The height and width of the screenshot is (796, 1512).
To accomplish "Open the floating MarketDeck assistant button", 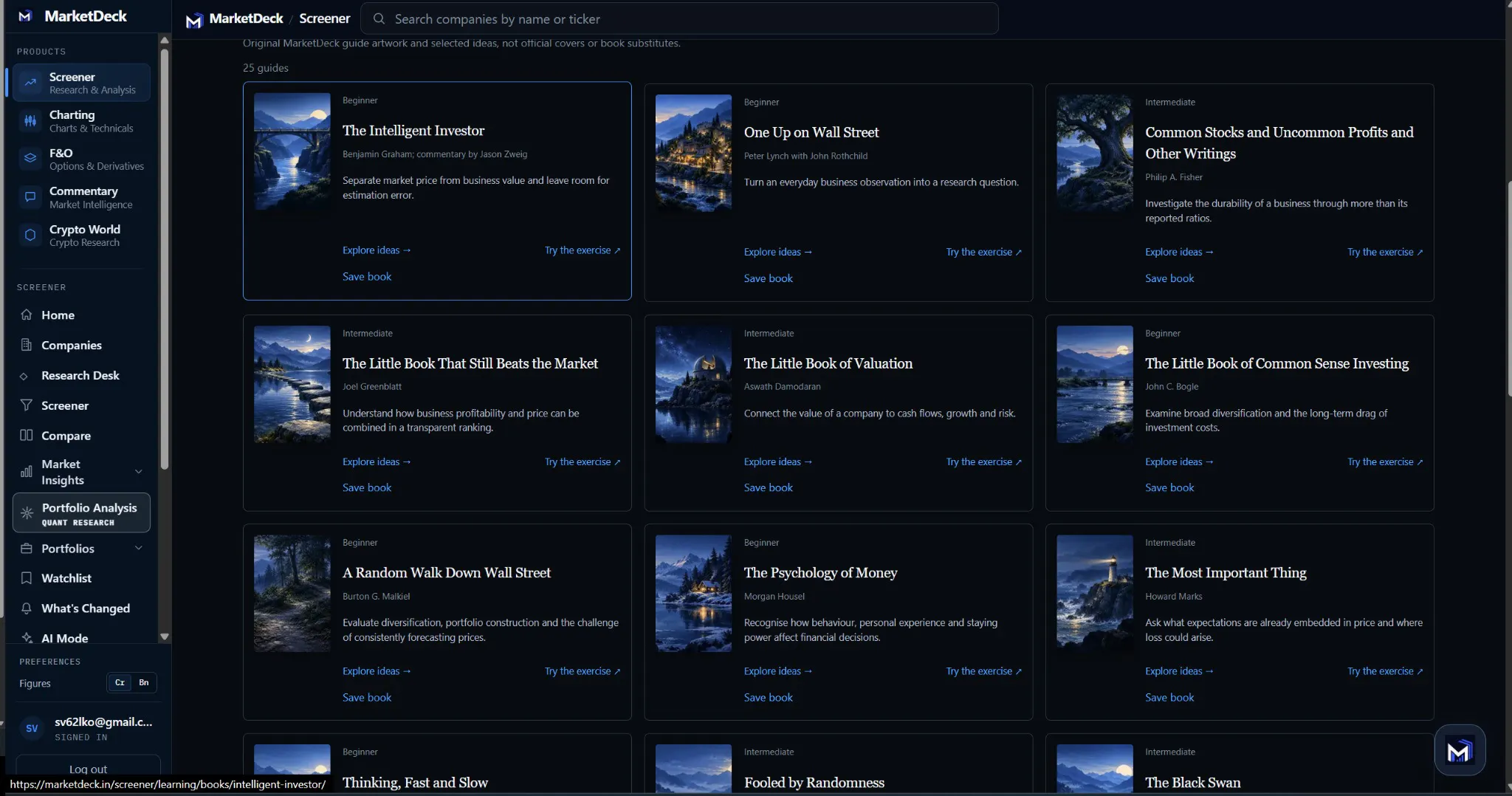I will pyautogui.click(x=1460, y=750).
